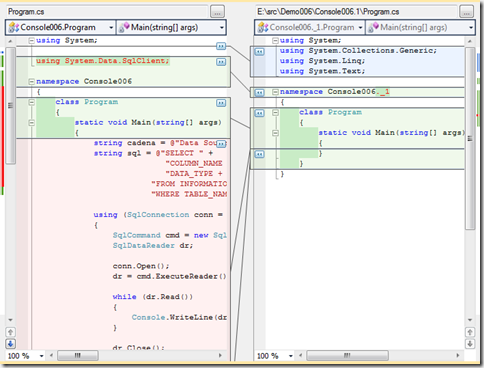
Task: Click the string cadena code line
Action: (160, 143)
